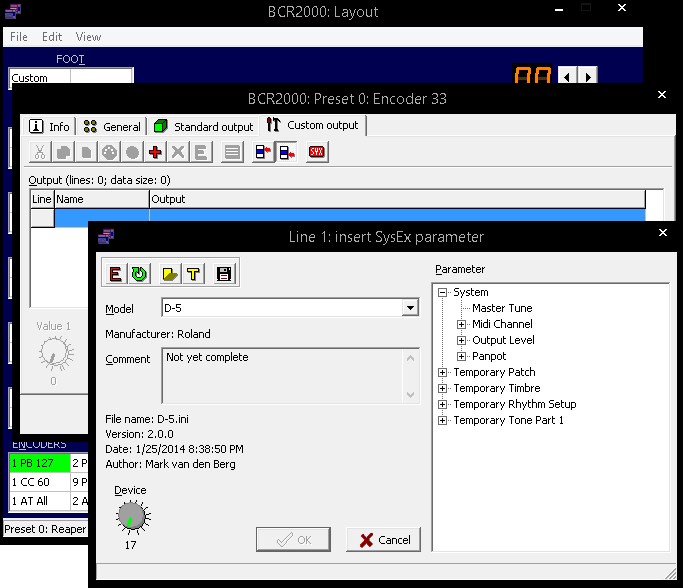Click the Comment box scroll down arrow

coord(411,395)
